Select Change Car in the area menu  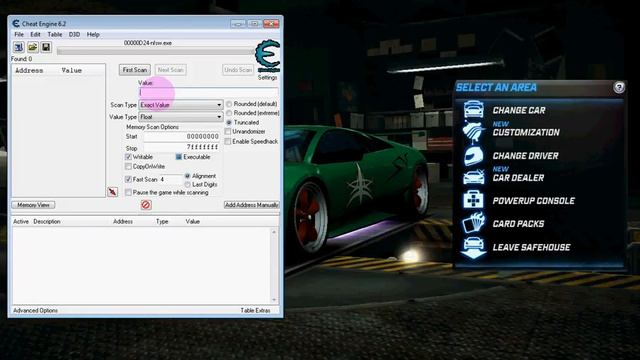[x=519, y=110]
